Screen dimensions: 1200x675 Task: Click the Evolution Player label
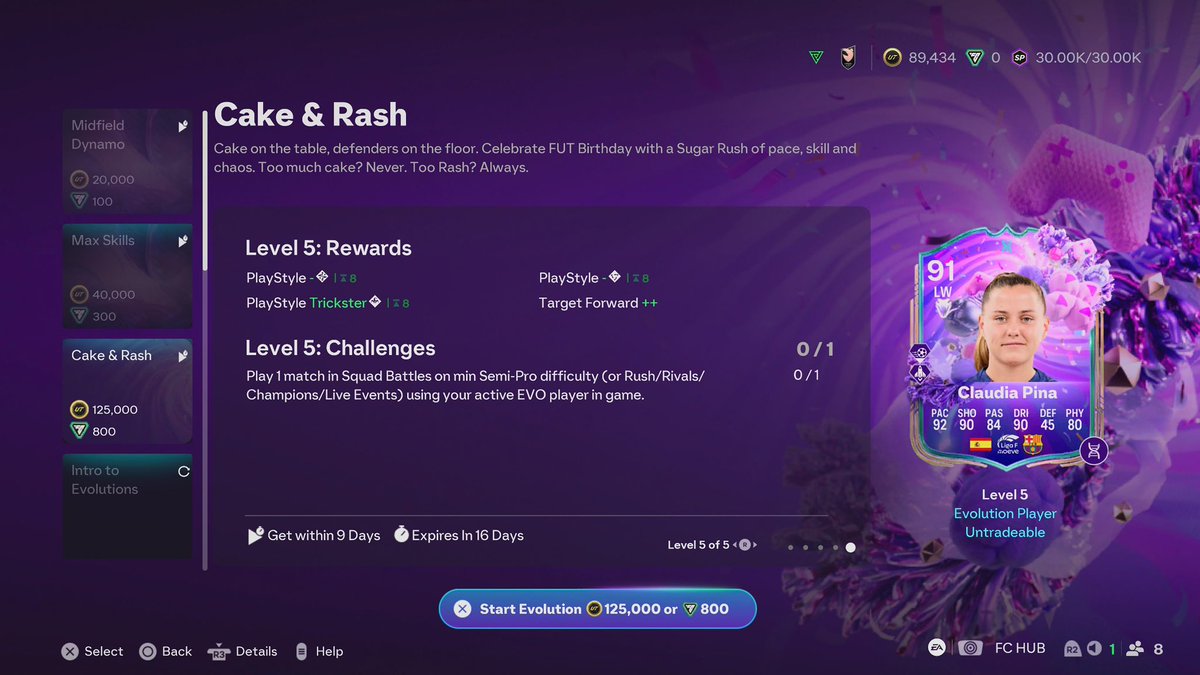(1005, 513)
